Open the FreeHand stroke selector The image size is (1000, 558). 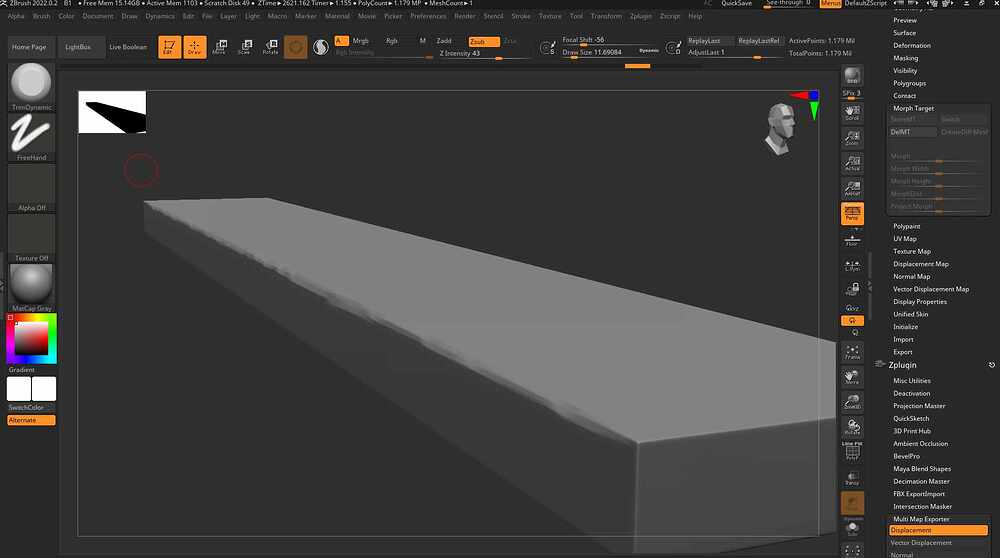click(x=31, y=136)
